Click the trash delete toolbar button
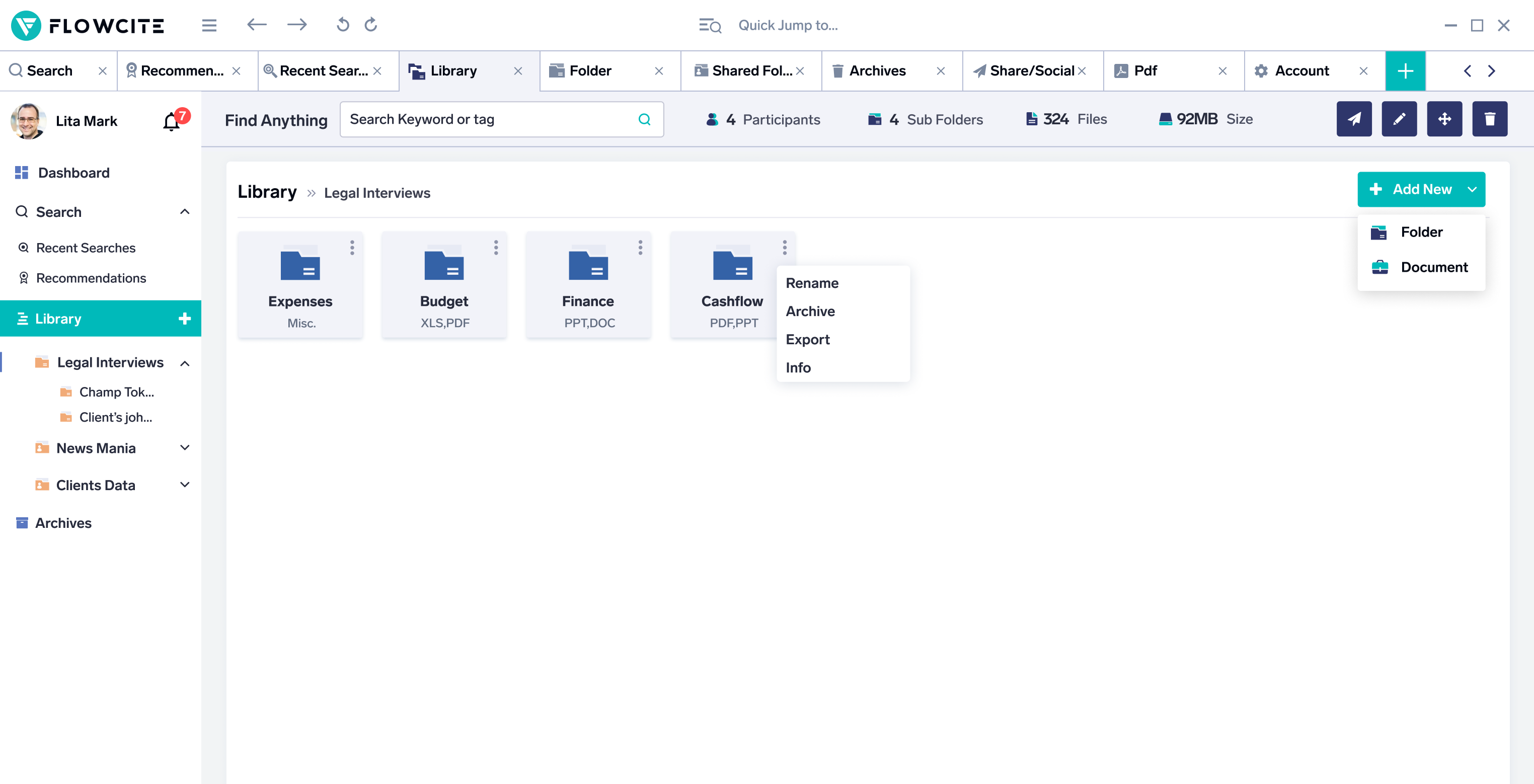Image resolution: width=1534 pixels, height=784 pixels. pyautogui.click(x=1489, y=119)
